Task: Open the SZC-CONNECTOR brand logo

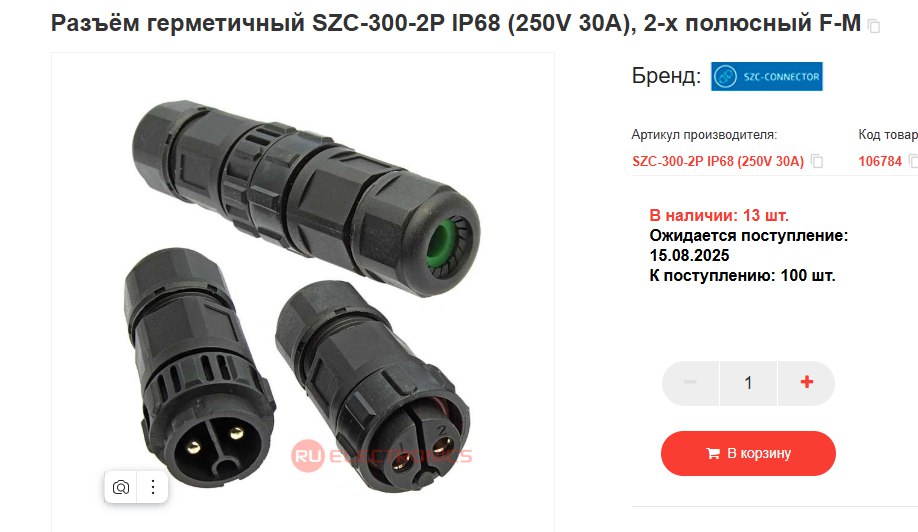Action: pos(766,77)
